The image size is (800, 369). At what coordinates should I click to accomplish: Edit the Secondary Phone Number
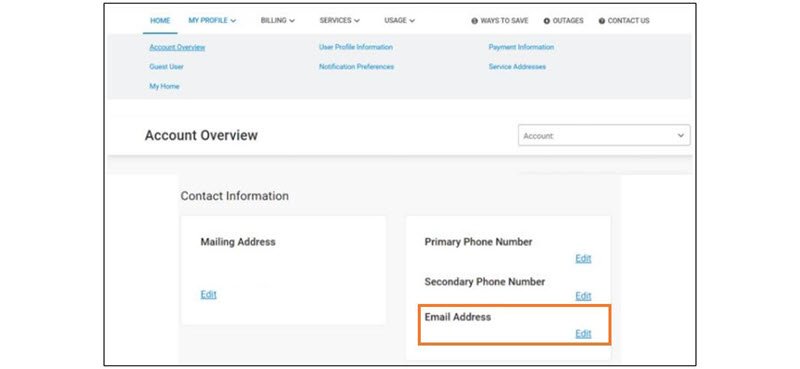coord(583,296)
